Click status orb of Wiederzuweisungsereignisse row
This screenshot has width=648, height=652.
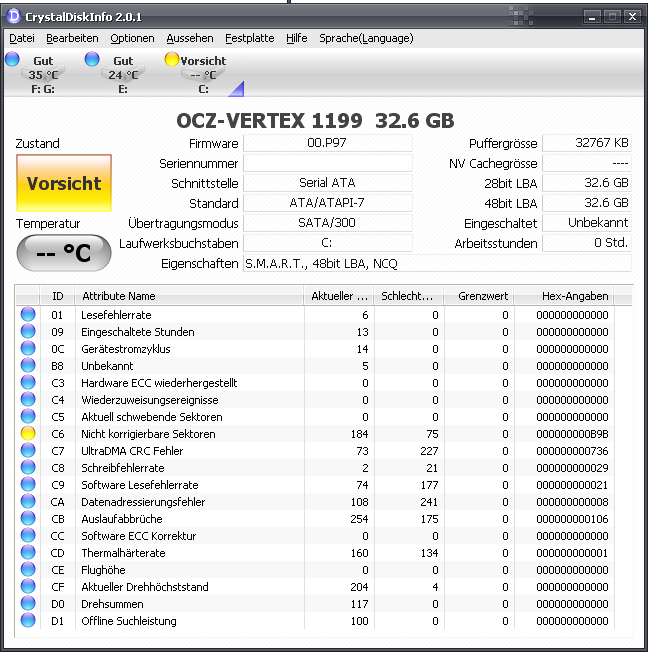[x=28, y=399]
